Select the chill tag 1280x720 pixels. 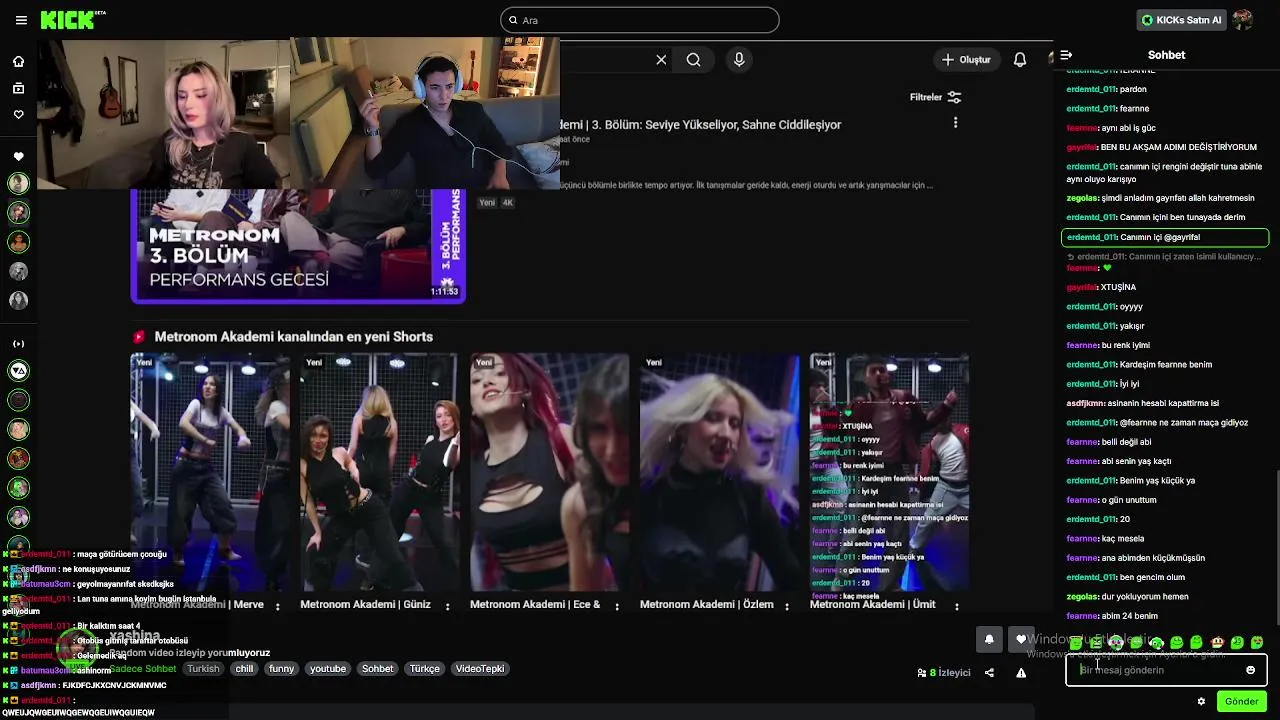point(244,669)
